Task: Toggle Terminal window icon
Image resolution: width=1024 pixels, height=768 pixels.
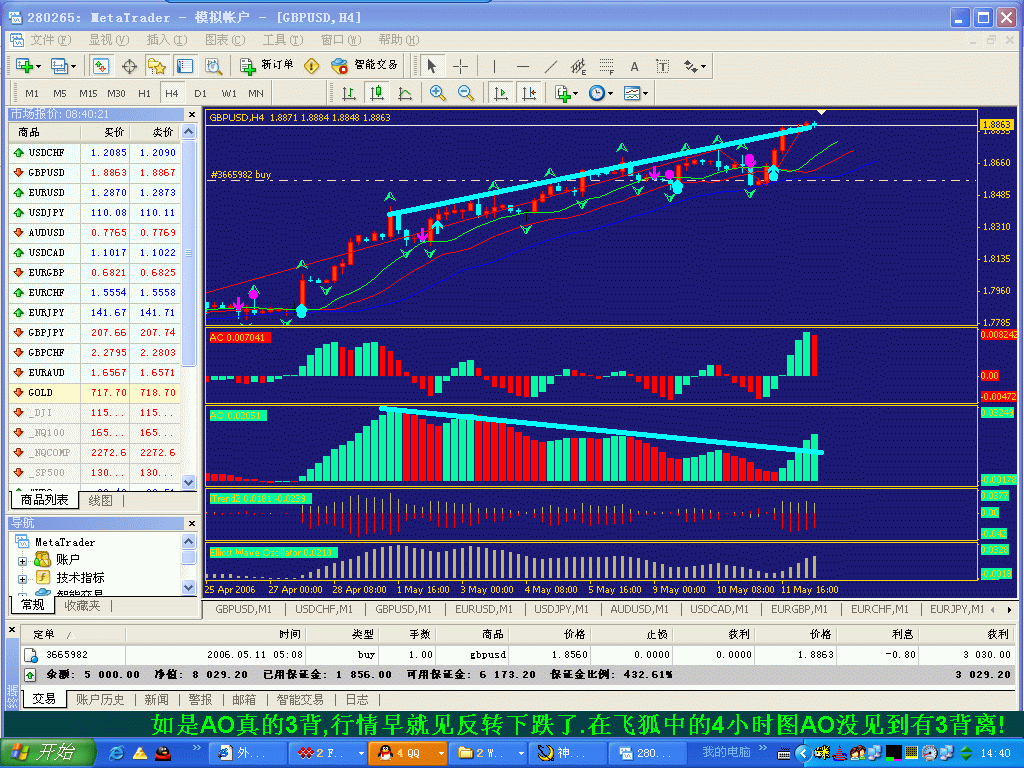Action: 185,66
